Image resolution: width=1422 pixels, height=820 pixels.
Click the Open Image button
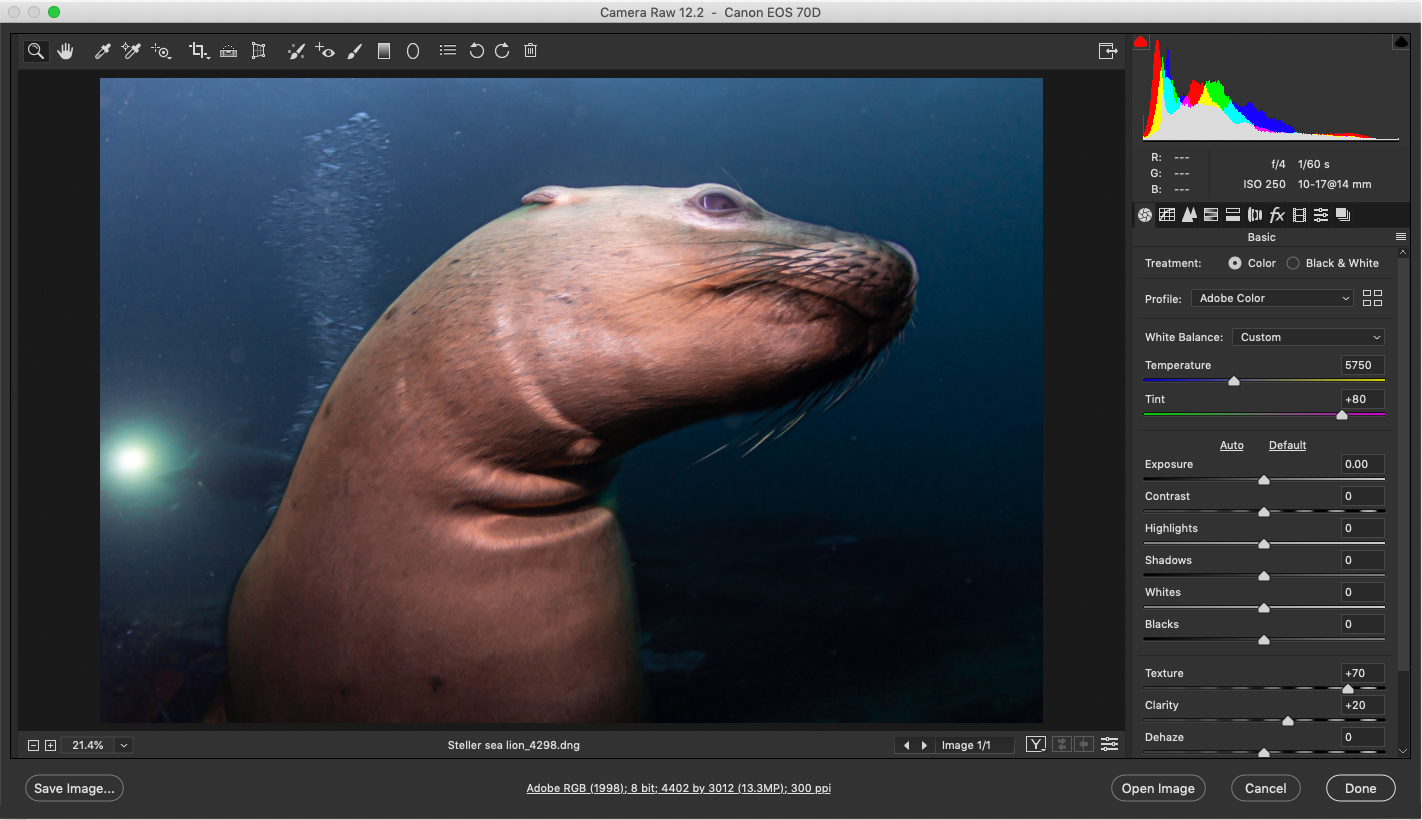(1158, 788)
